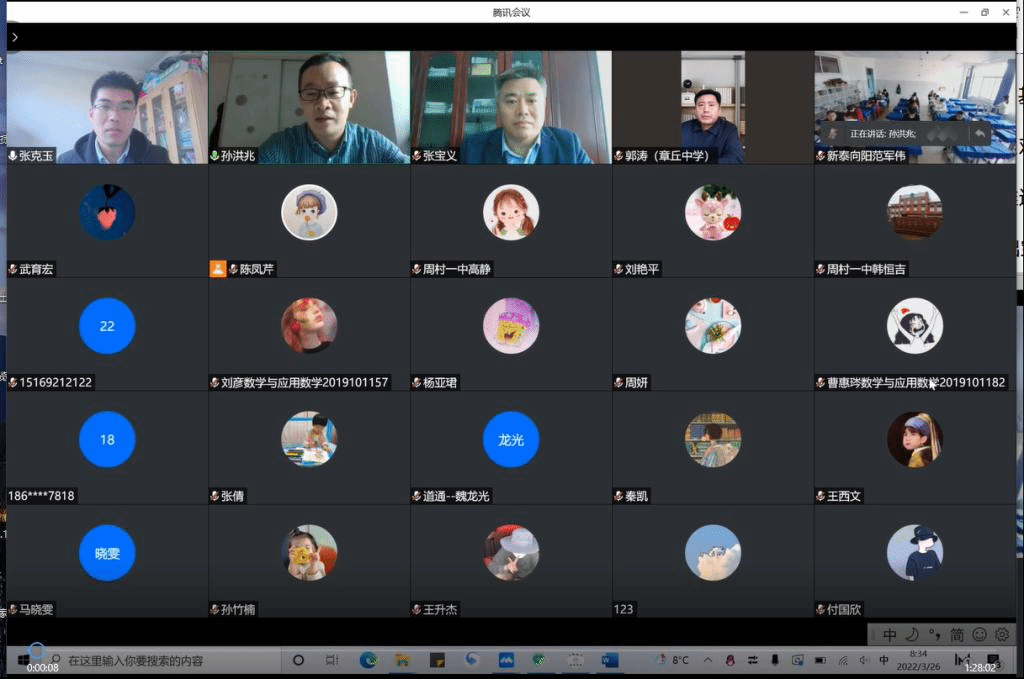
Task: Switch IME Chinese/English mode 中
Action: tap(890, 634)
